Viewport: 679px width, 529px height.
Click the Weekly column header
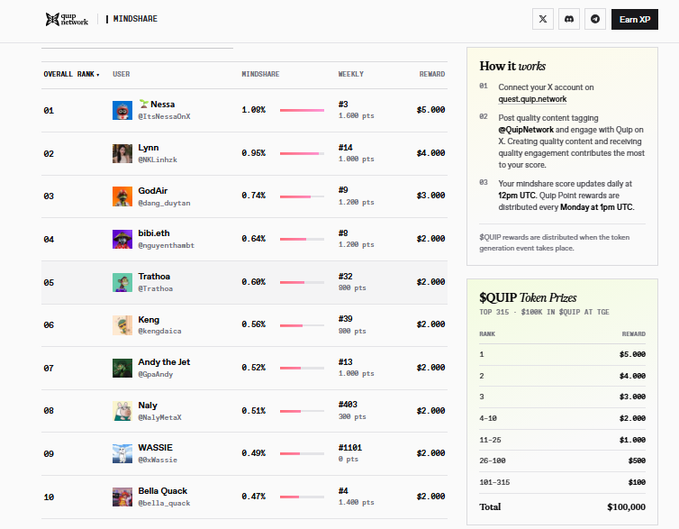[x=351, y=74]
